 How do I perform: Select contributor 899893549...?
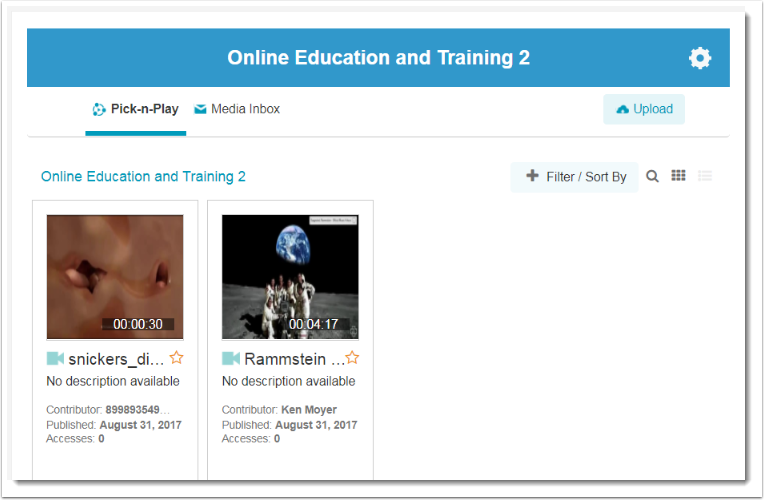137,410
